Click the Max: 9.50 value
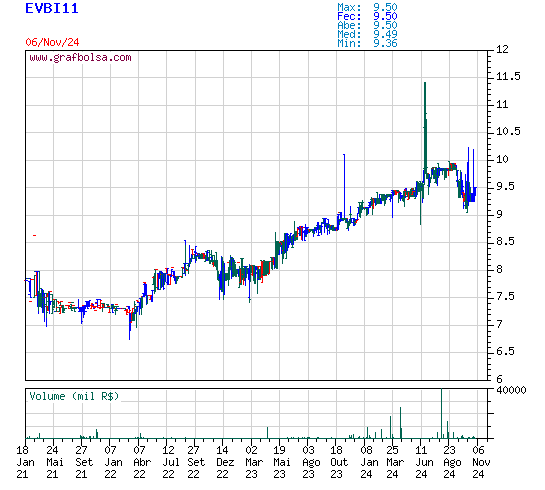Screen dimensions: 545x490 [367, 7]
